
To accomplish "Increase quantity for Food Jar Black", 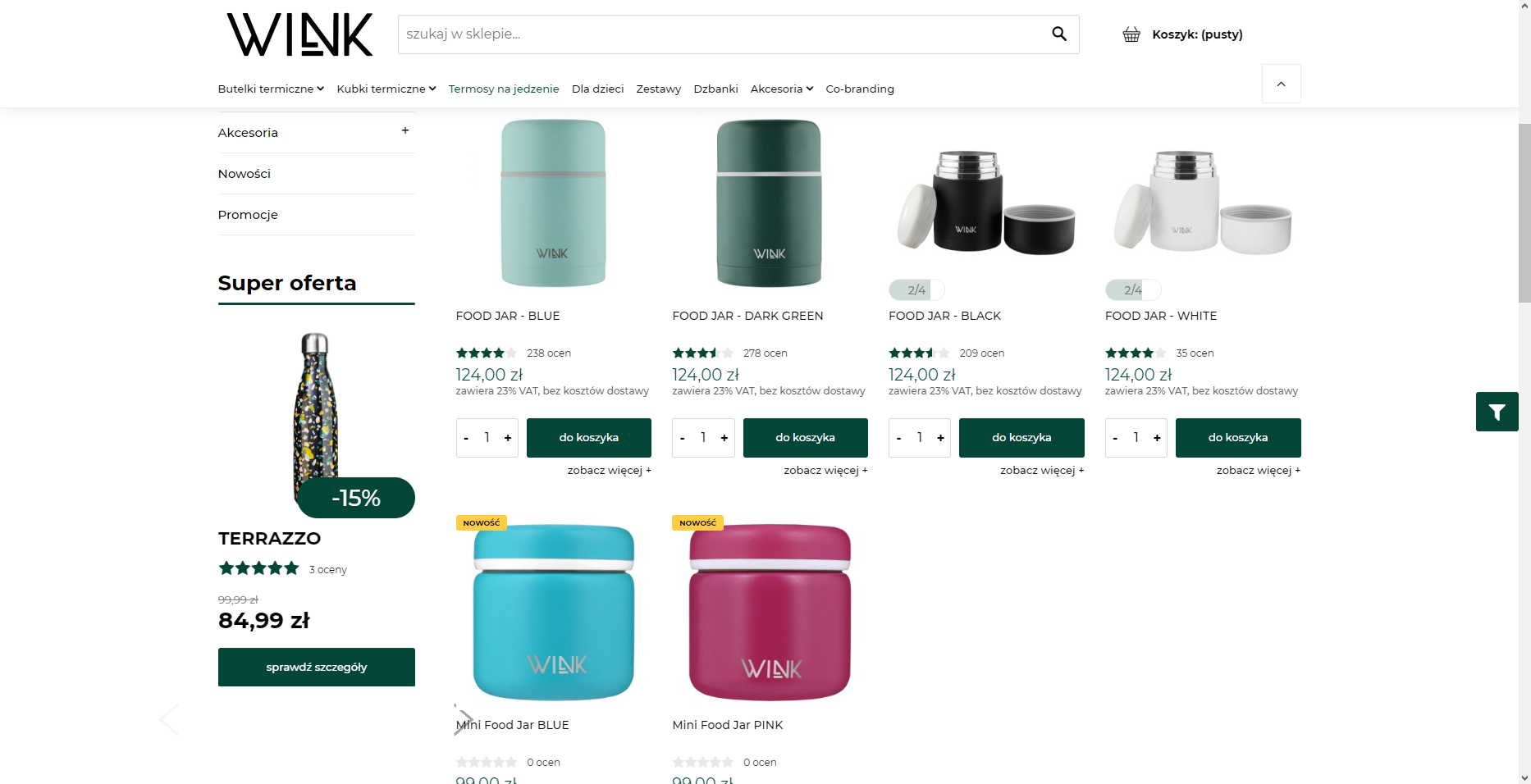I will [x=941, y=438].
